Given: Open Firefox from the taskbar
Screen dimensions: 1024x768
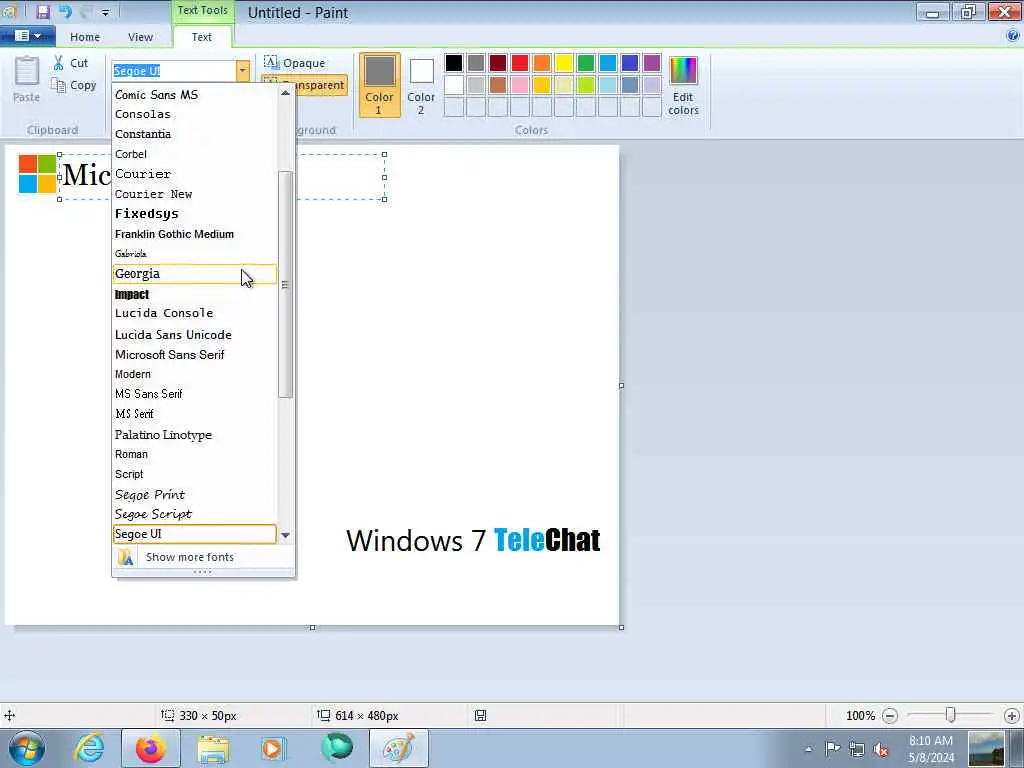Looking at the screenshot, I should click(x=151, y=748).
